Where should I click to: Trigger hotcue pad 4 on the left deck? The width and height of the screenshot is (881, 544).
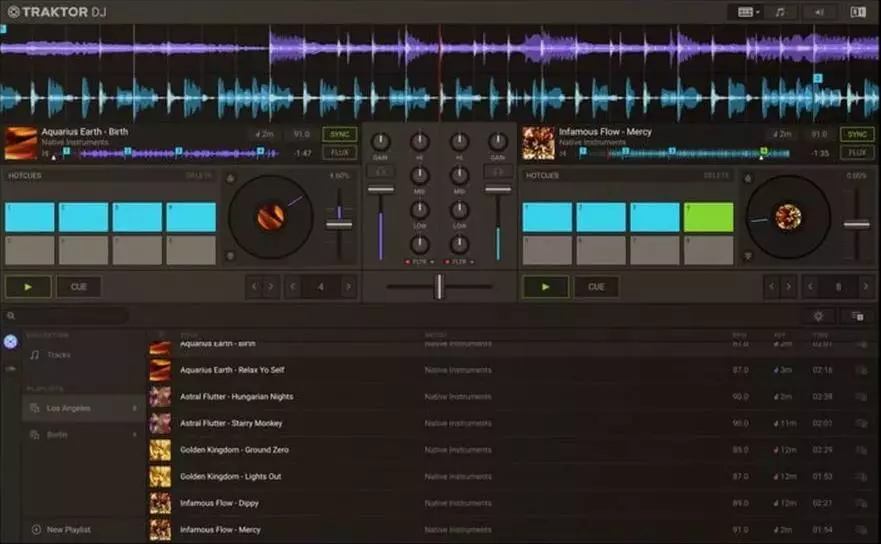tap(191, 217)
